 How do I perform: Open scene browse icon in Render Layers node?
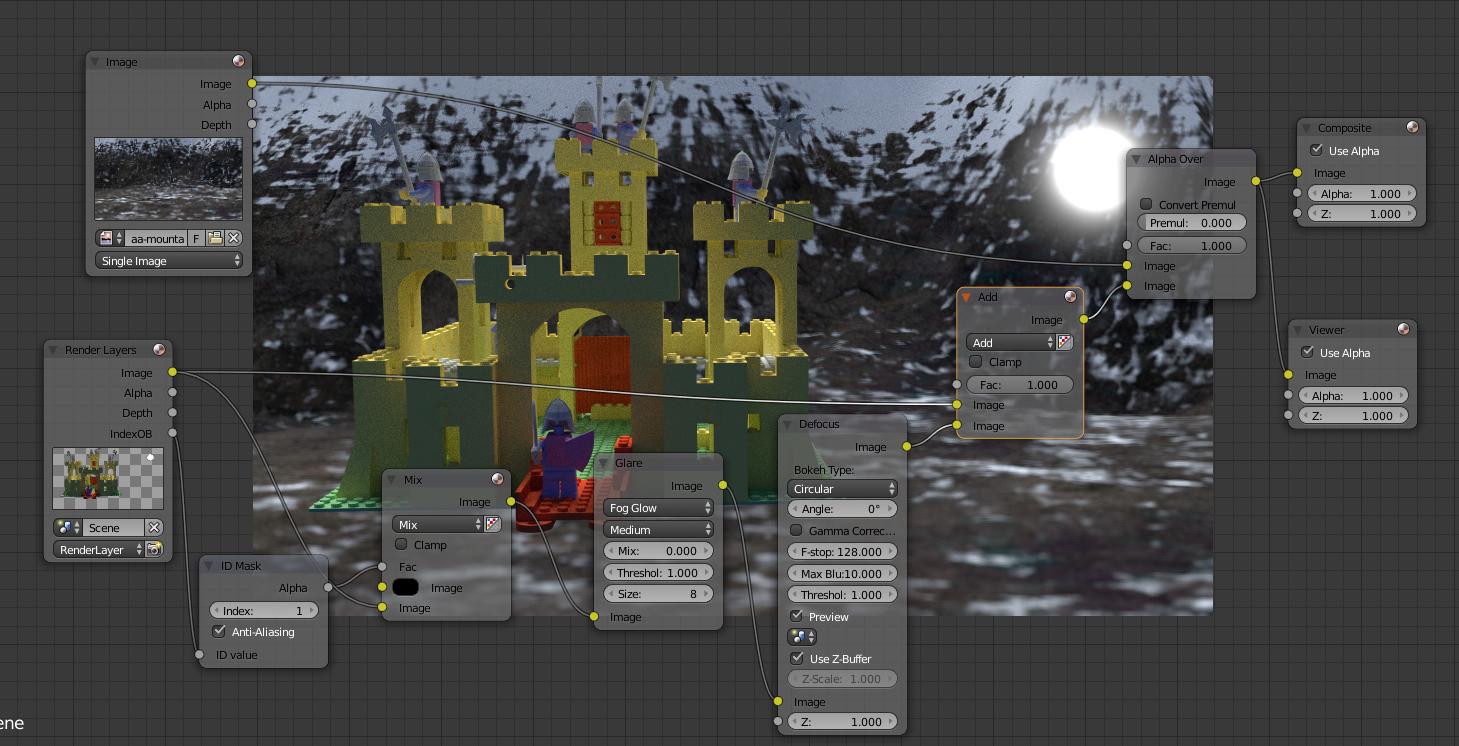click(x=68, y=527)
